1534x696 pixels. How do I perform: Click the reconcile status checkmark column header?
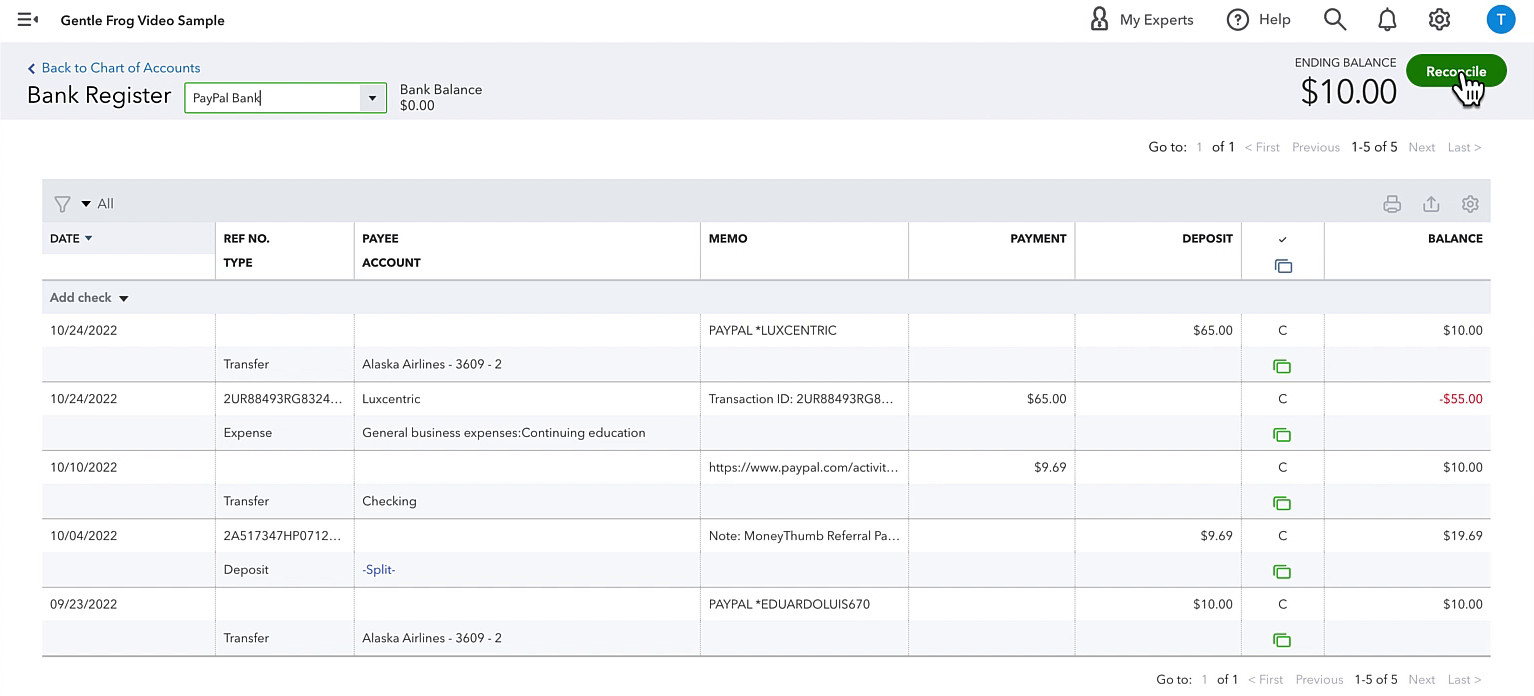pos(1283,239)
